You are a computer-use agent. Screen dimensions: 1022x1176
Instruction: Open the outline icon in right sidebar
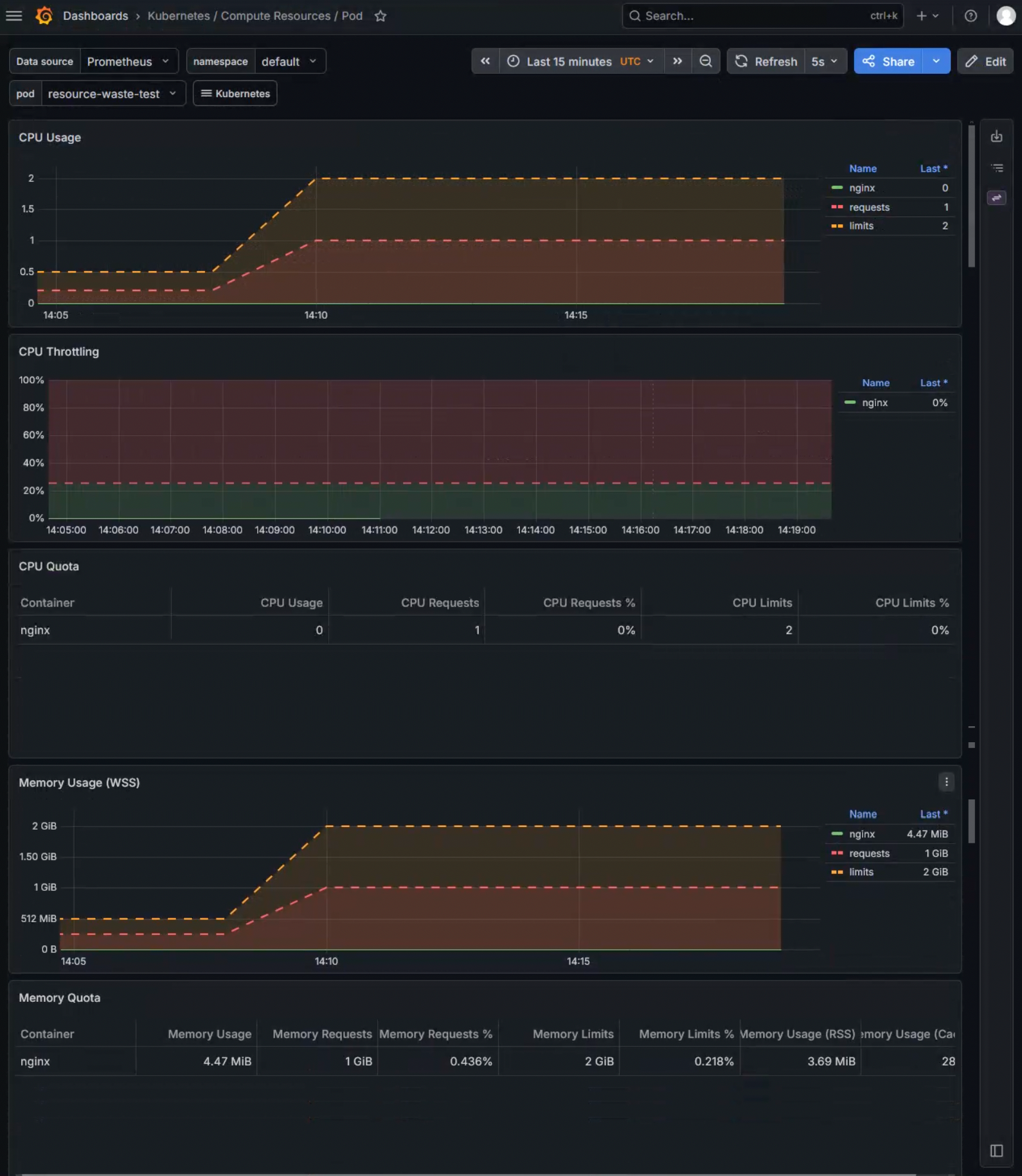point(996,168)
